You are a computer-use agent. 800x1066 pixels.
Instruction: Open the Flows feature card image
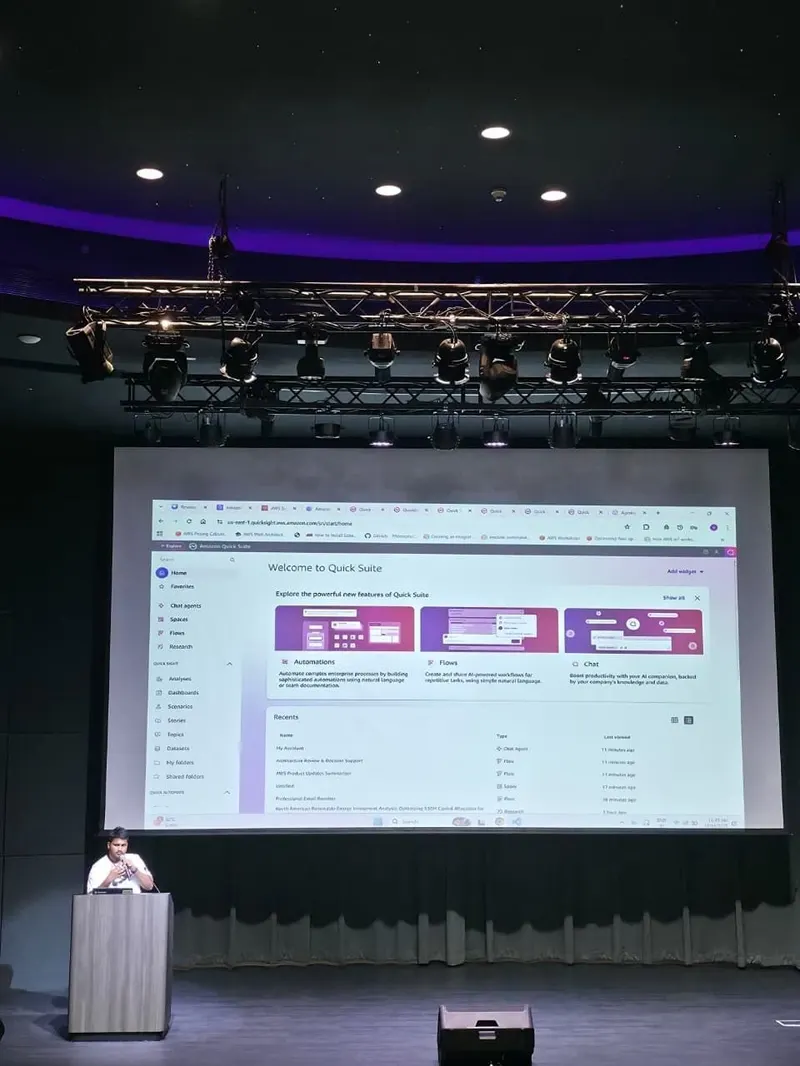[489, 630]
